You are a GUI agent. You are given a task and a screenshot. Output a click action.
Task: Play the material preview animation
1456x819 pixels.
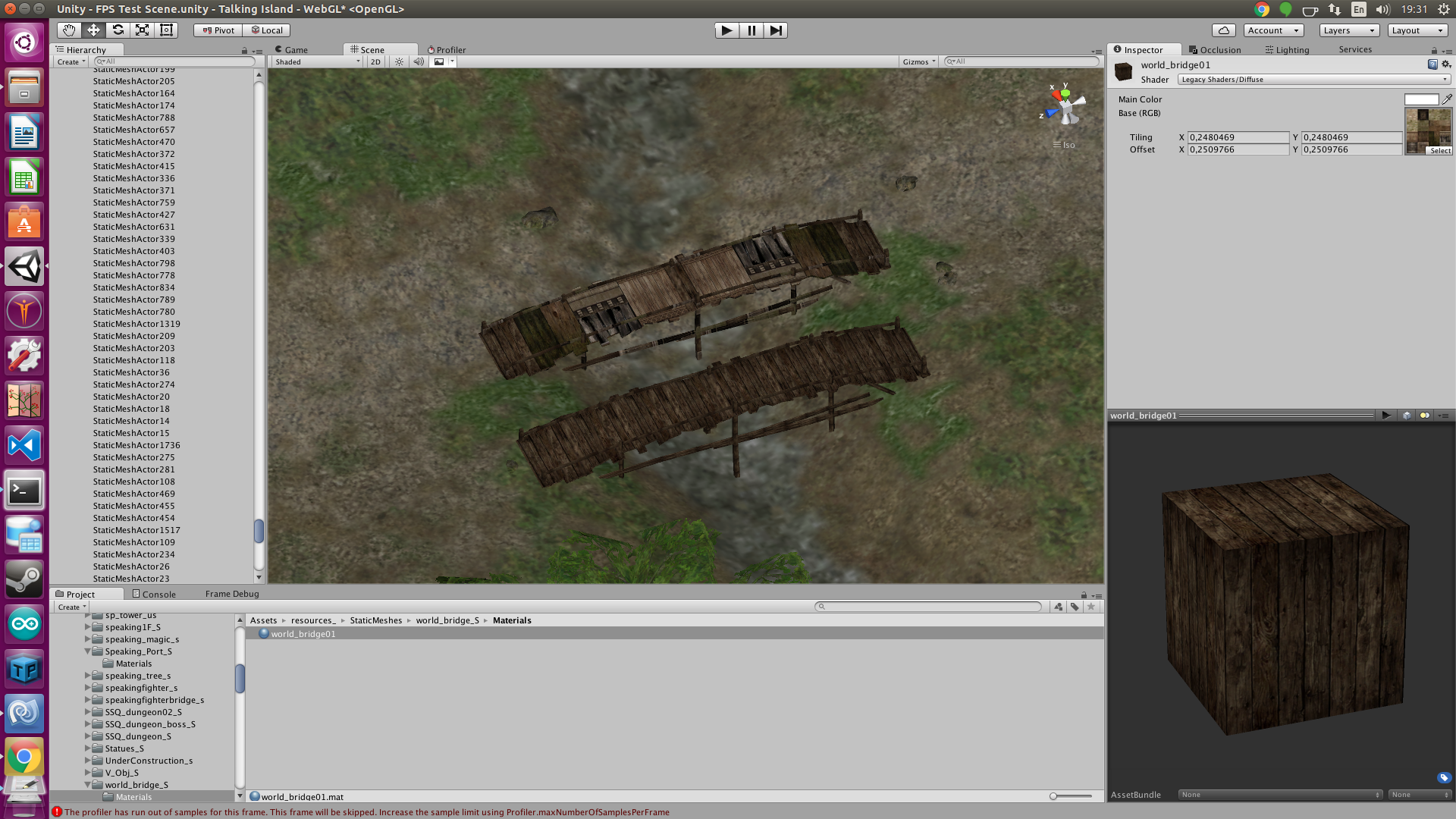pyautogui.click(x=1386, y=415)
